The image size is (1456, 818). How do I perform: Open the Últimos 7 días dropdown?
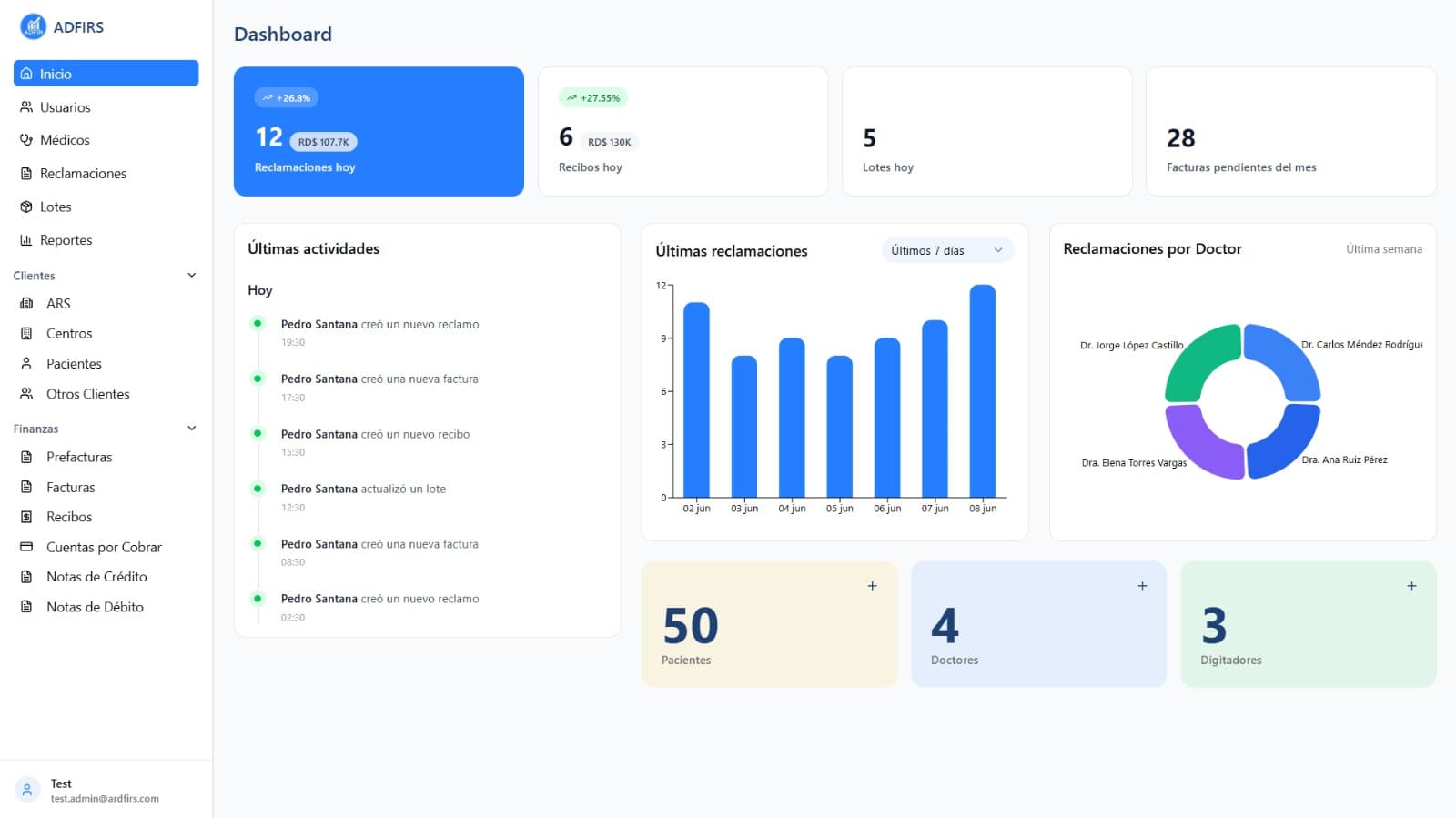947,250
